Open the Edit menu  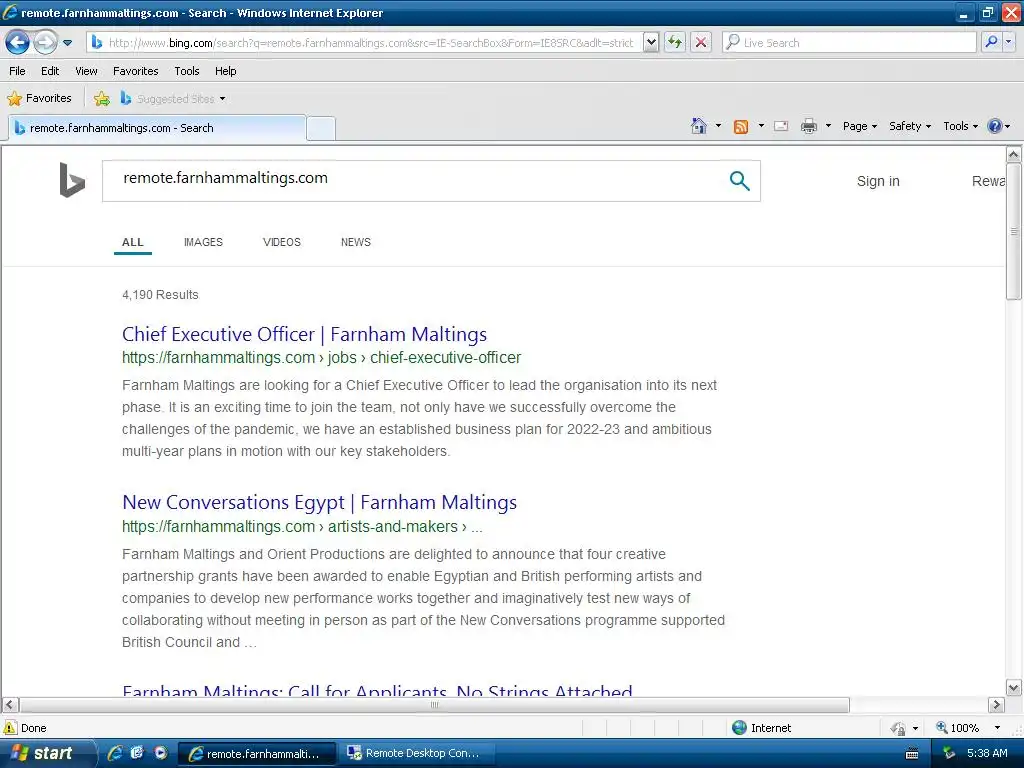[x=50, y=71]
